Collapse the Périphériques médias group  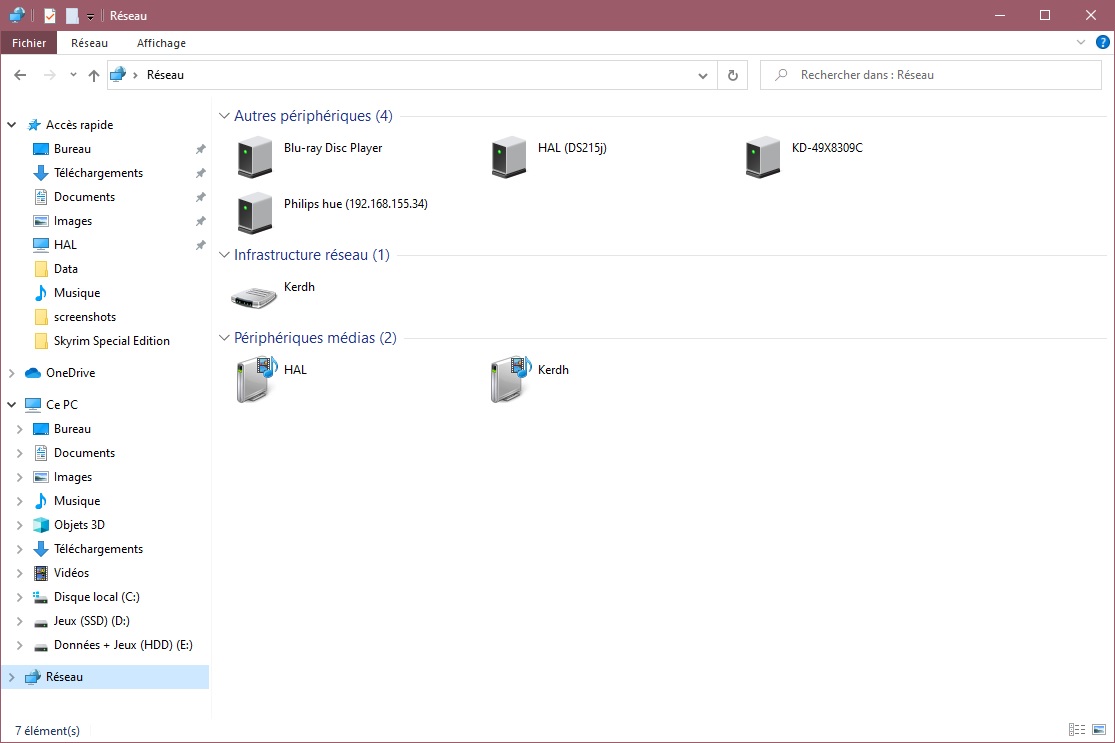(224, 338)
